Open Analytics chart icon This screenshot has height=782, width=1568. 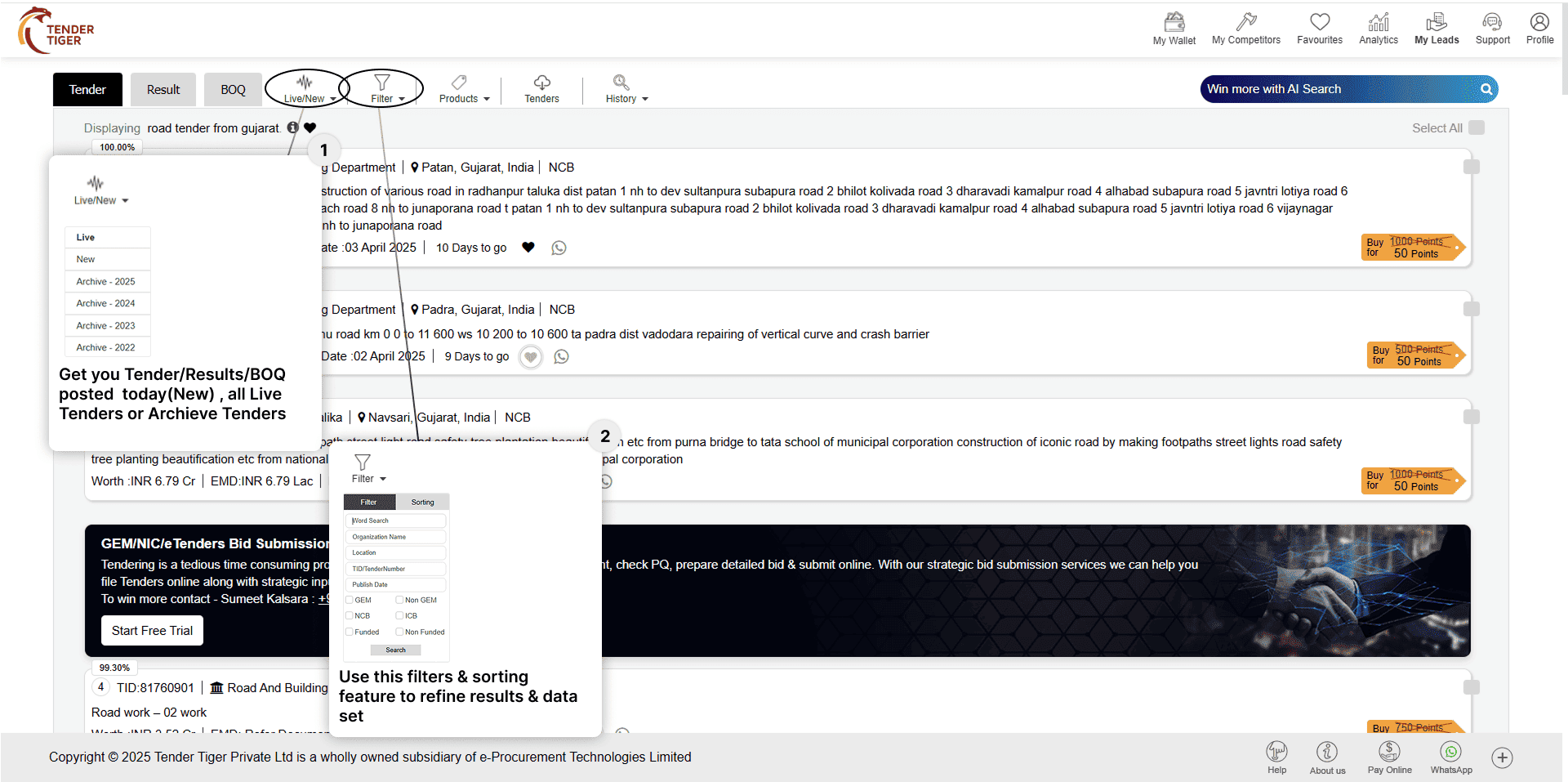(x=1378, y=23)
